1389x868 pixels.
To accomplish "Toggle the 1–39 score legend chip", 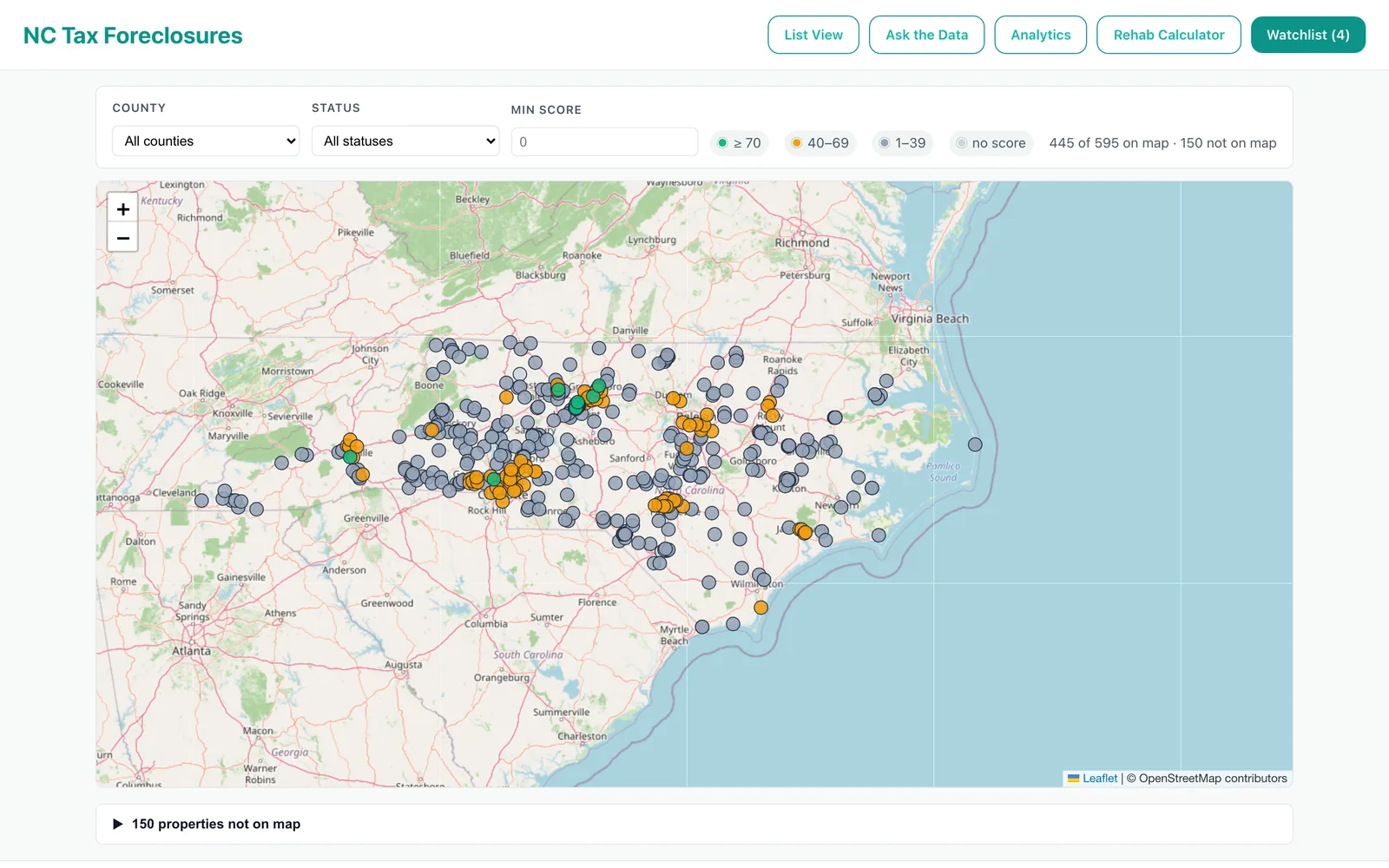I will tap(902, 143).
